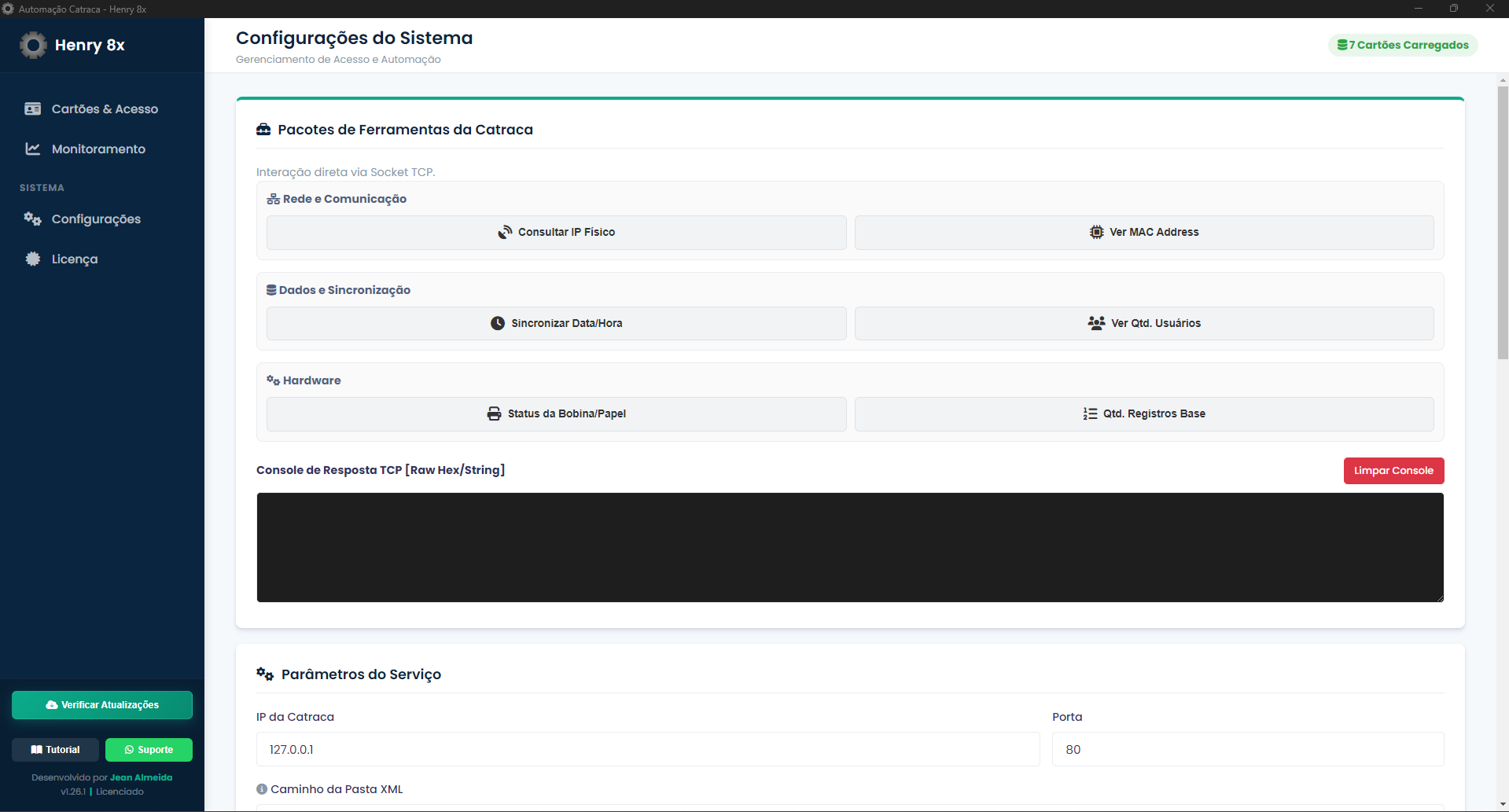Click the 'v1.26.1 | Licenciado' version text
The height and width of the screenshot is (812, 1509).
102,792
